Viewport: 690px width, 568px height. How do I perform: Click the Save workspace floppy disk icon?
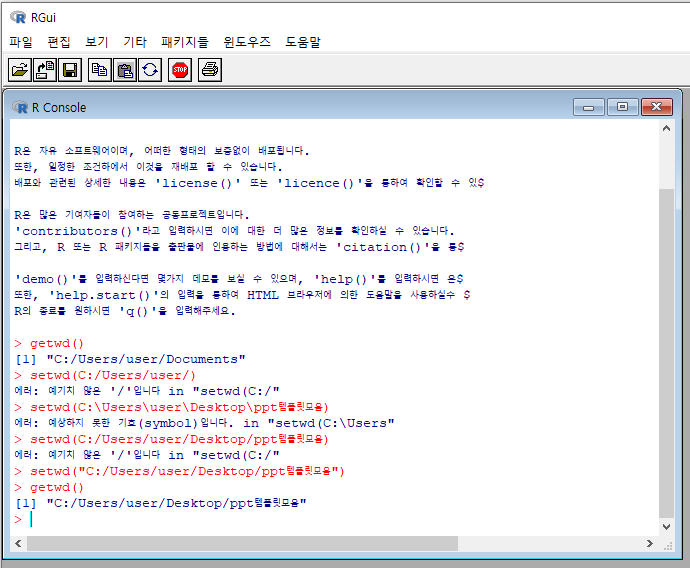tap(70, 70)
